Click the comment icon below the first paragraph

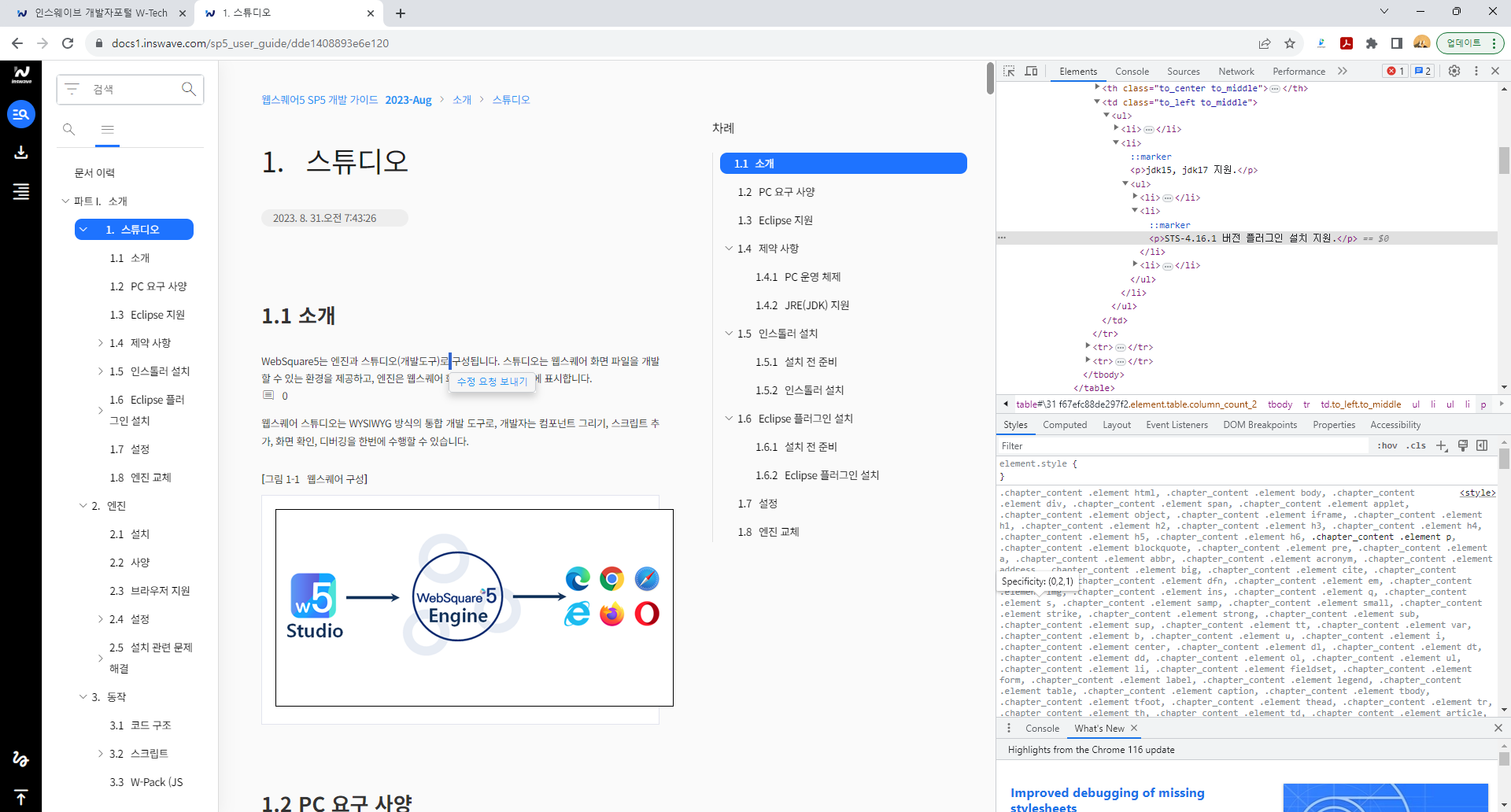[x=268, y=395]
